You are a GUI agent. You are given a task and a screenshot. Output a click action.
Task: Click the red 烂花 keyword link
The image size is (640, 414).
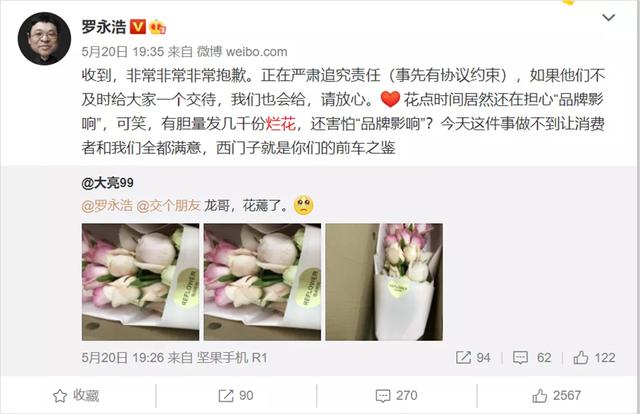tap(281, 124)
